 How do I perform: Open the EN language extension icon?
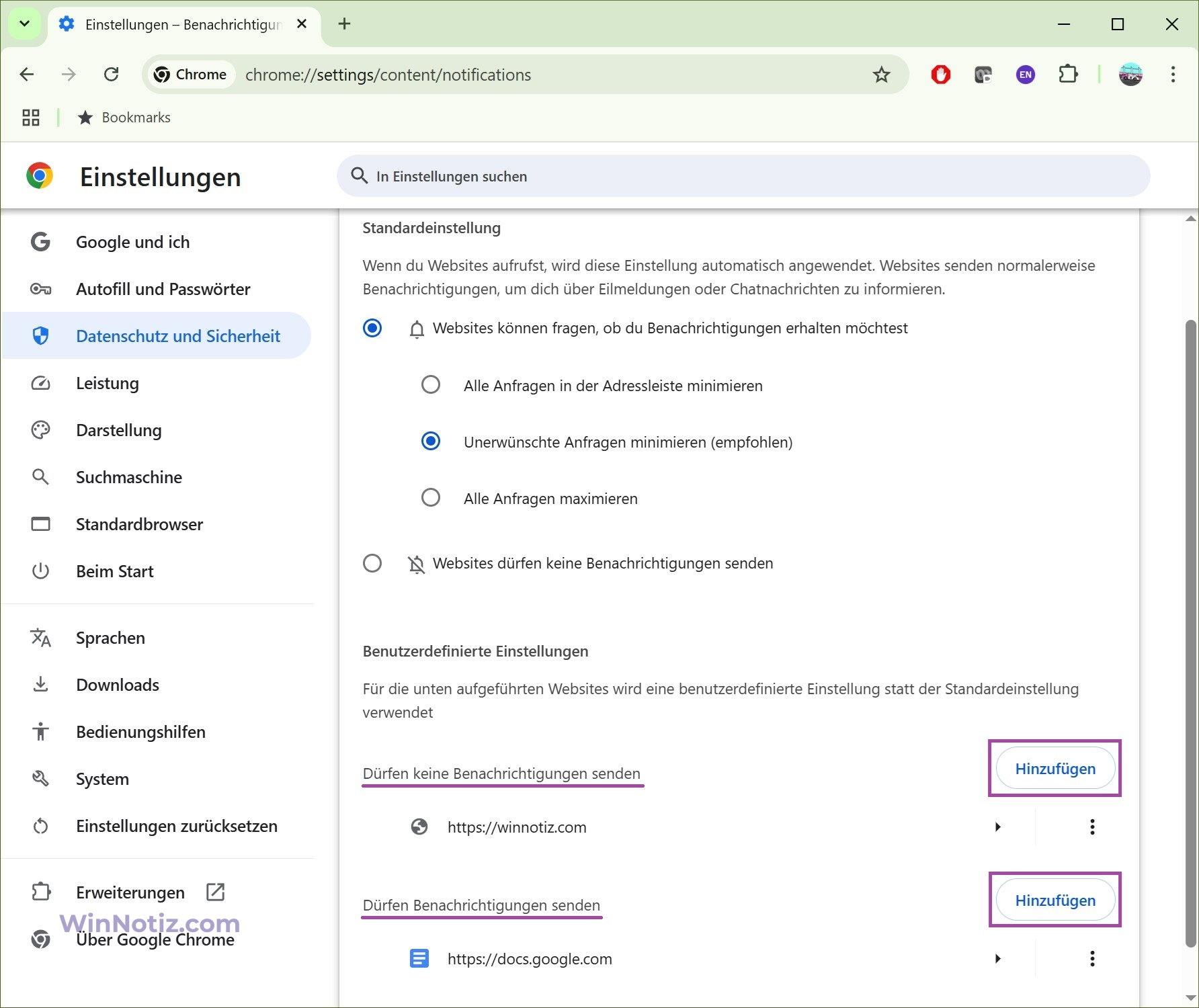(1026, 75)
